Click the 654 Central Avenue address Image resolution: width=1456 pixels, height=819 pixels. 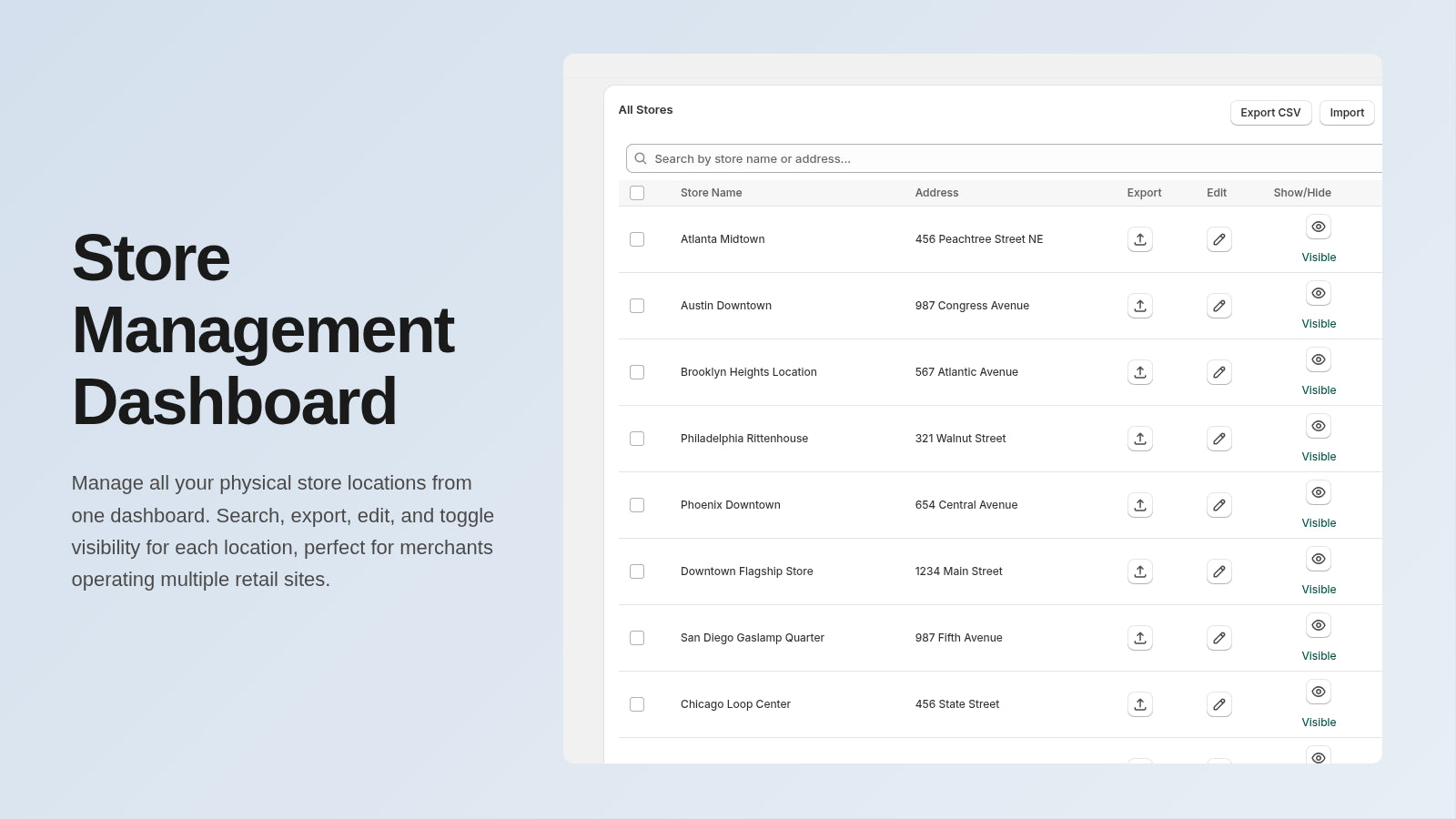pos(966,505)
